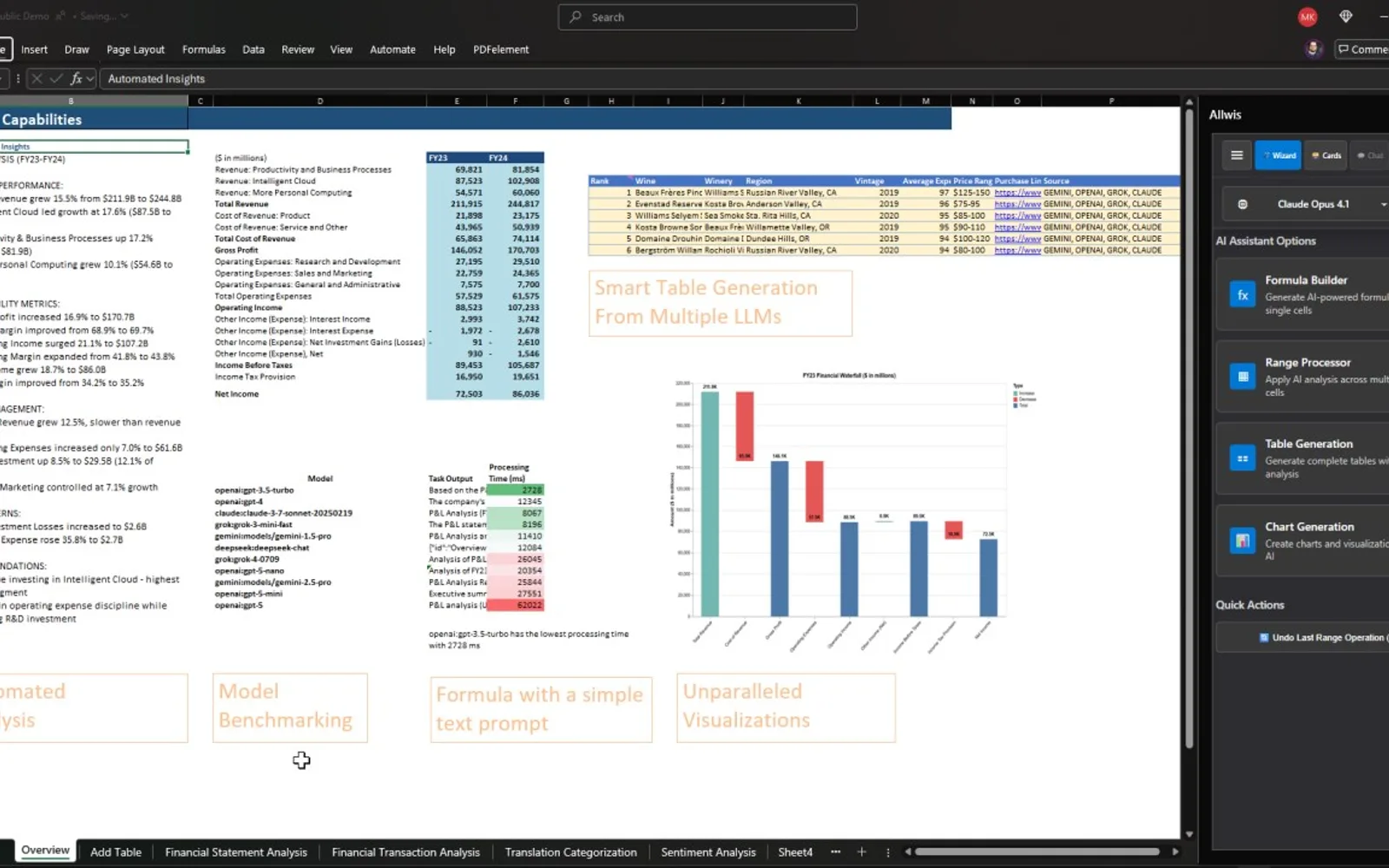
Task: Click the Model Benchmarking text box
Action: [290, 707]
